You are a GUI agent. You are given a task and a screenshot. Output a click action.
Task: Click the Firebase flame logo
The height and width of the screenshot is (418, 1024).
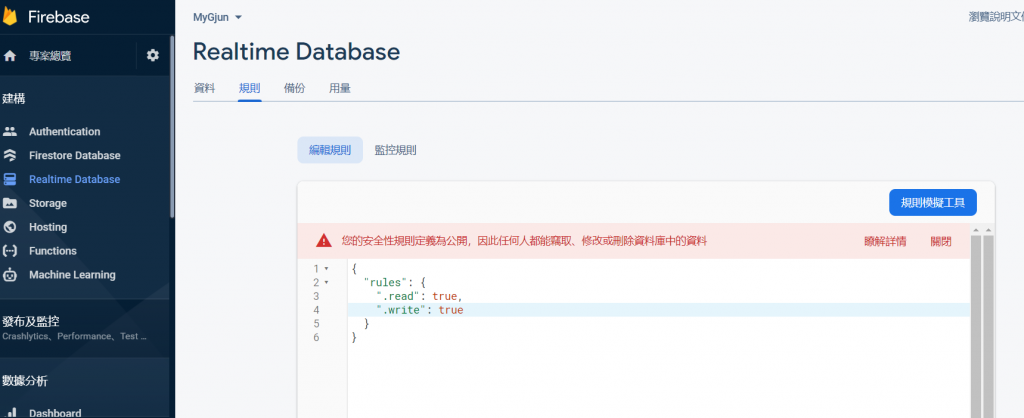coord(9,17)
